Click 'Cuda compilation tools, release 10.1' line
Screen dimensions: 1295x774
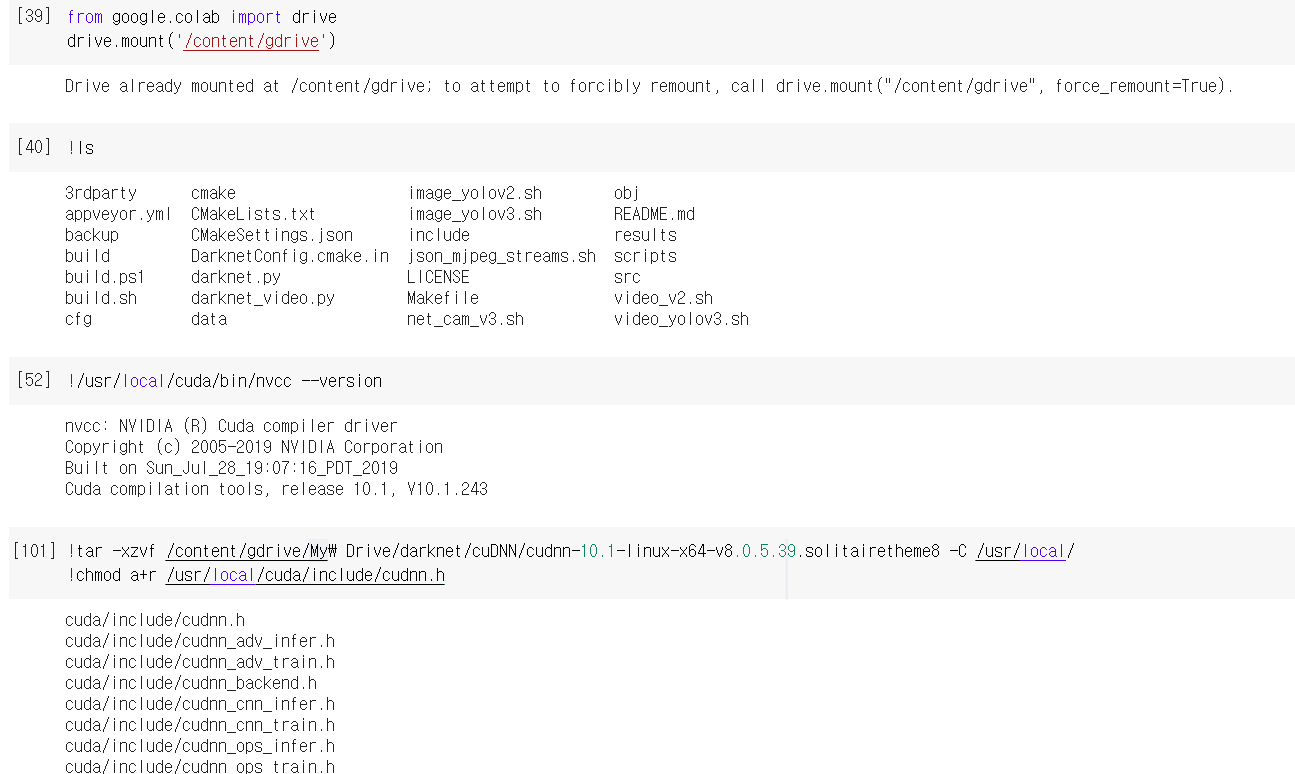pos(276,489)
